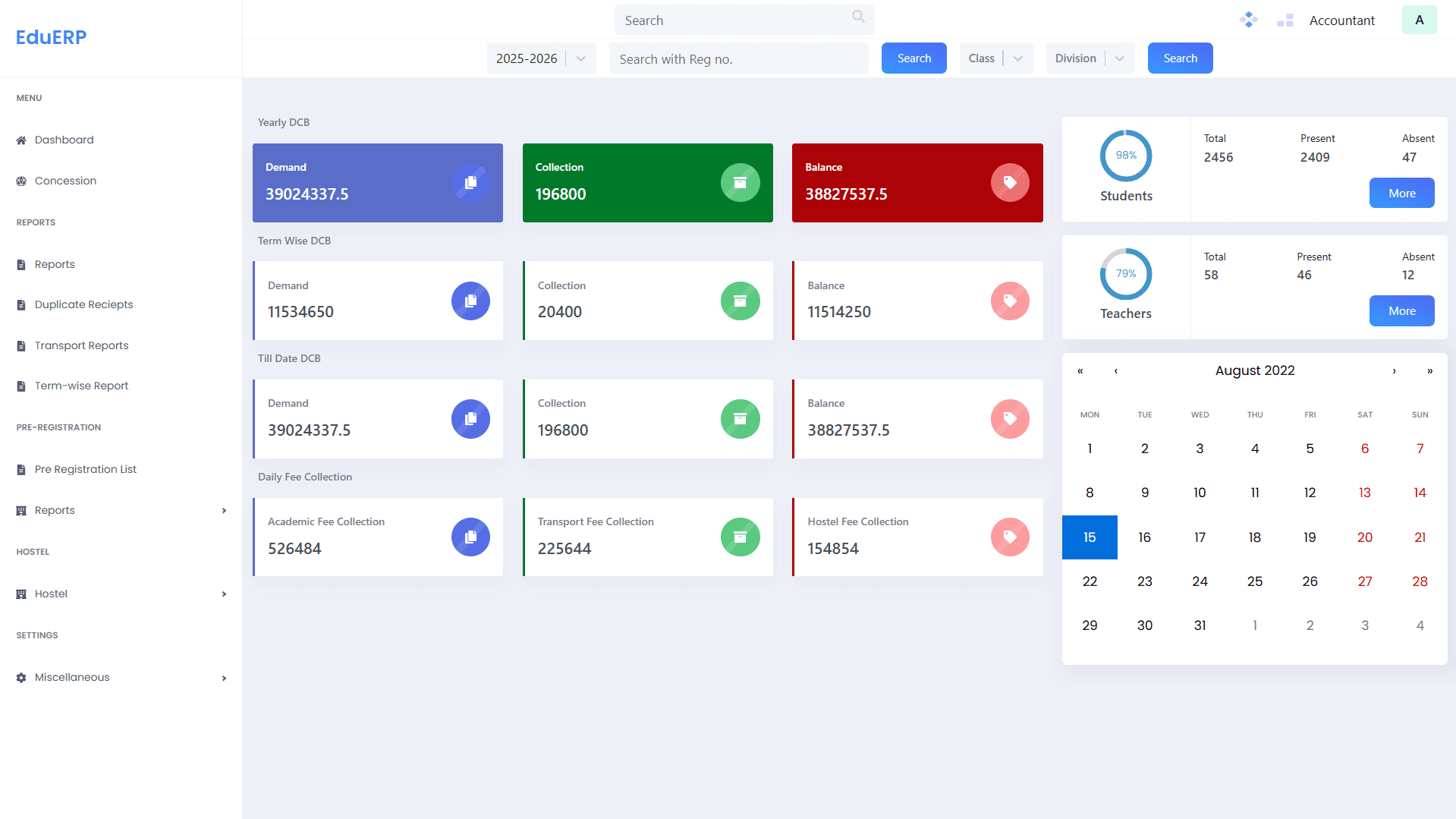This screenshot has height=819, width=1456.
Task: Open the Division selector
Action: click(1090, 58)
